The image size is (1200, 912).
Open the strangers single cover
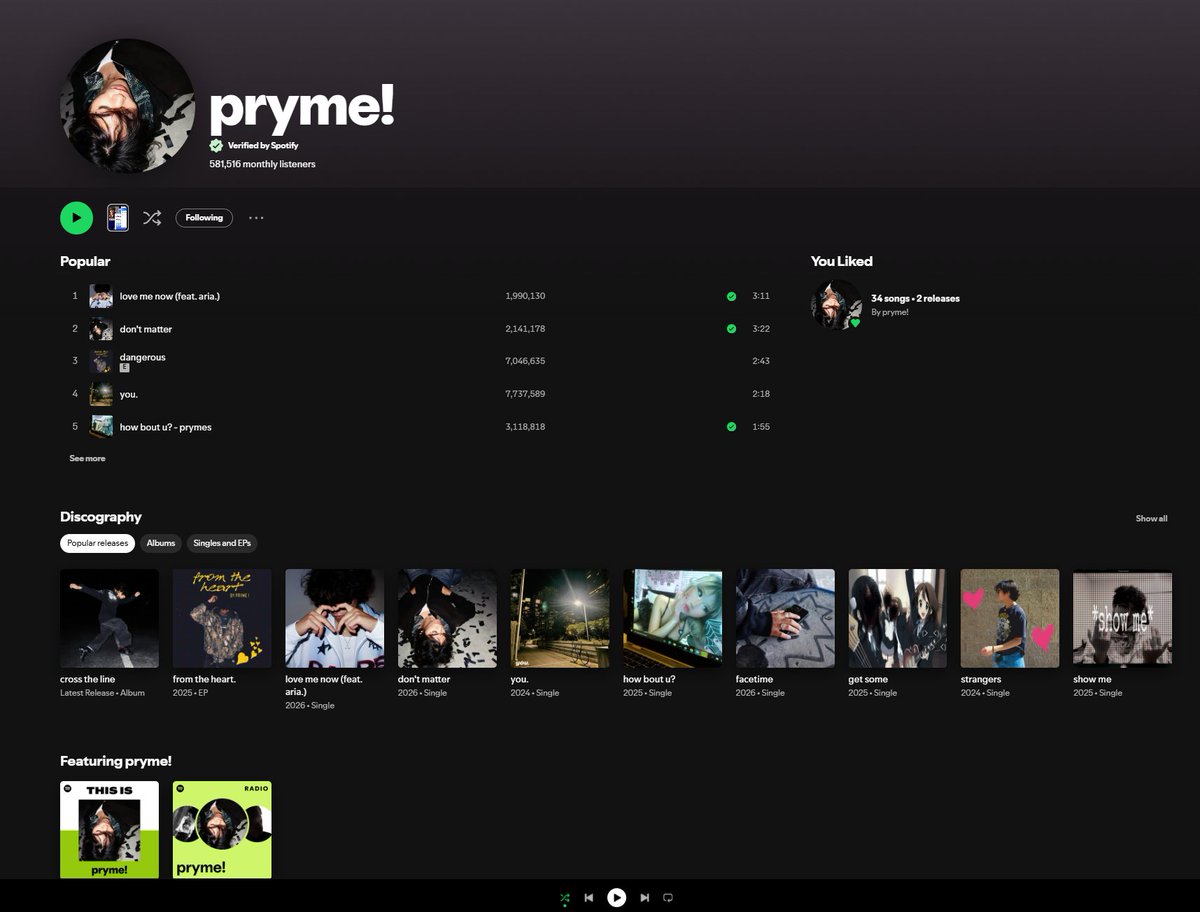coord(1010,618)
